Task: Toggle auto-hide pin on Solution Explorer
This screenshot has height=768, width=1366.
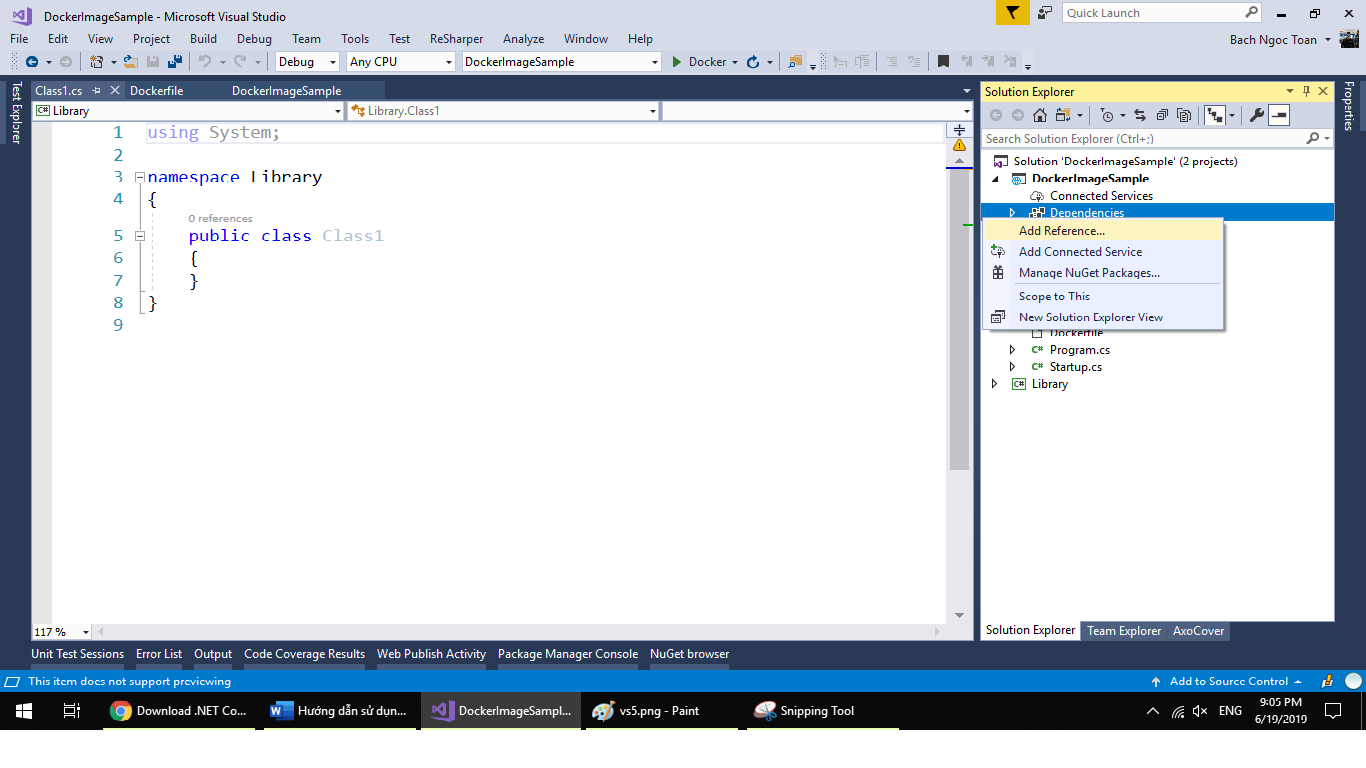Action: (1306, 91)
